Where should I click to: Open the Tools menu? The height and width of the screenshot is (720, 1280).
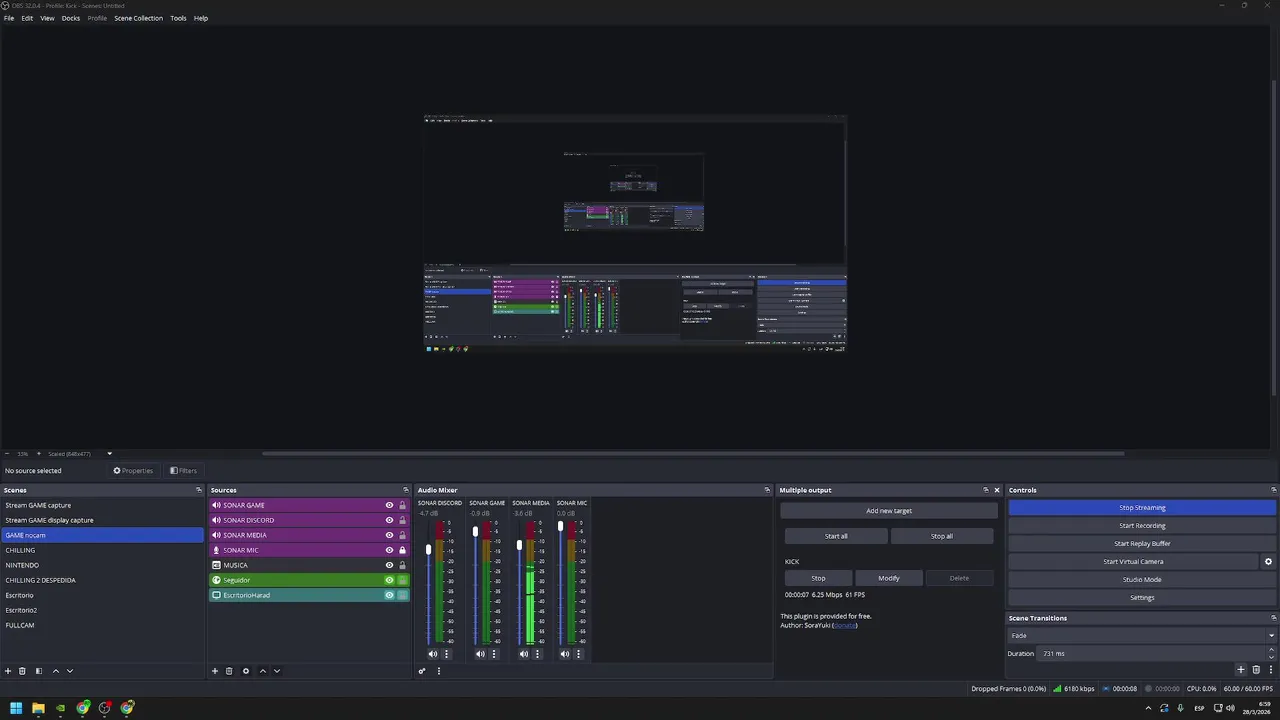point(178,18)
